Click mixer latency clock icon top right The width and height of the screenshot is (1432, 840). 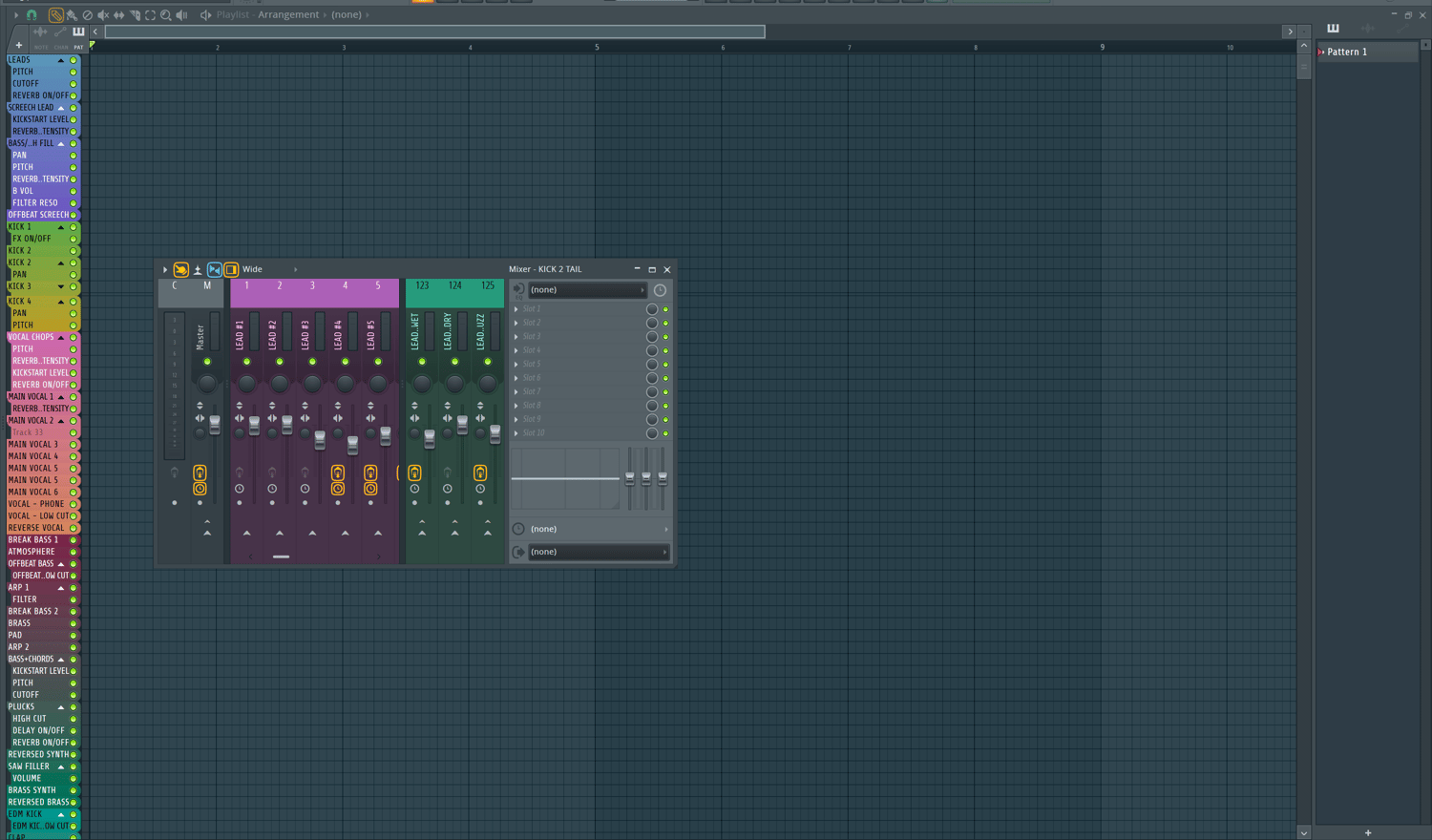point(660,290)
